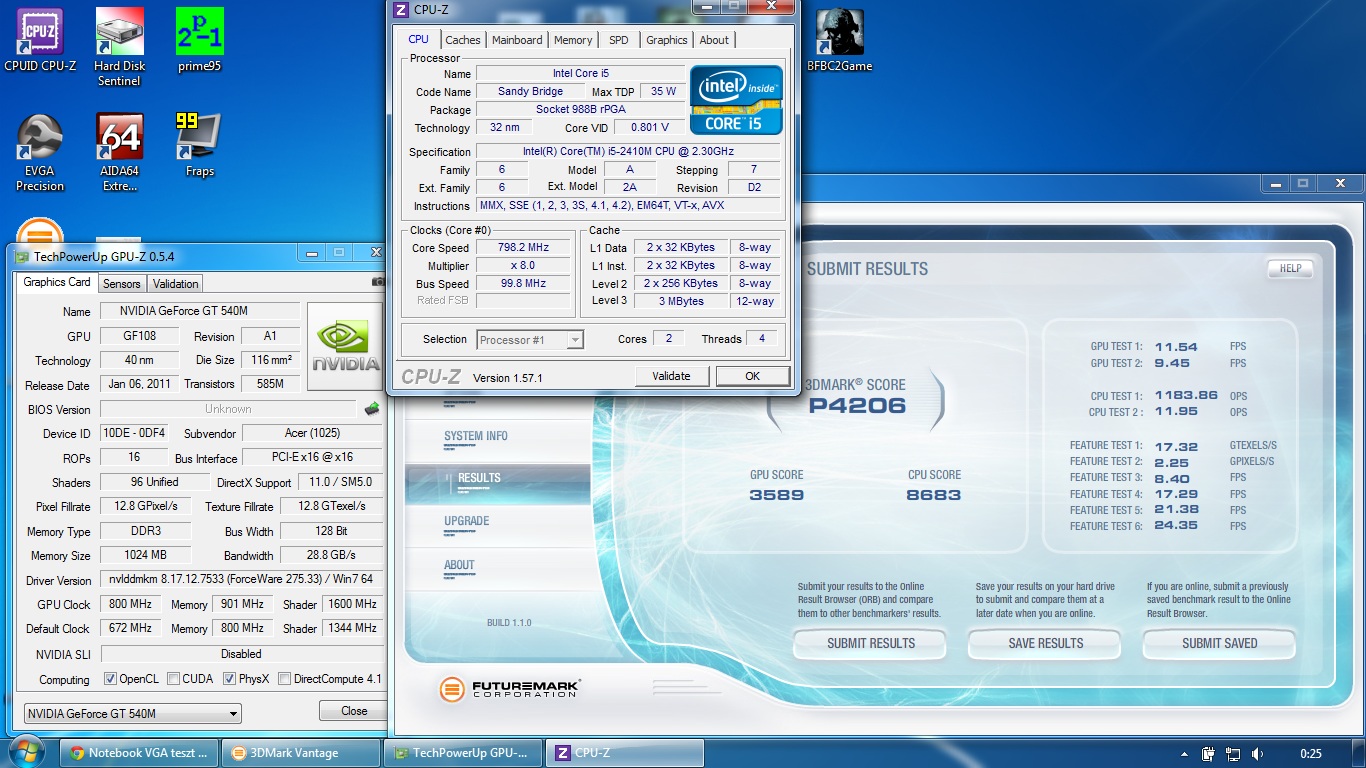
Task: Click the volume speaker tray icon
Action: tap(1257, 754)
